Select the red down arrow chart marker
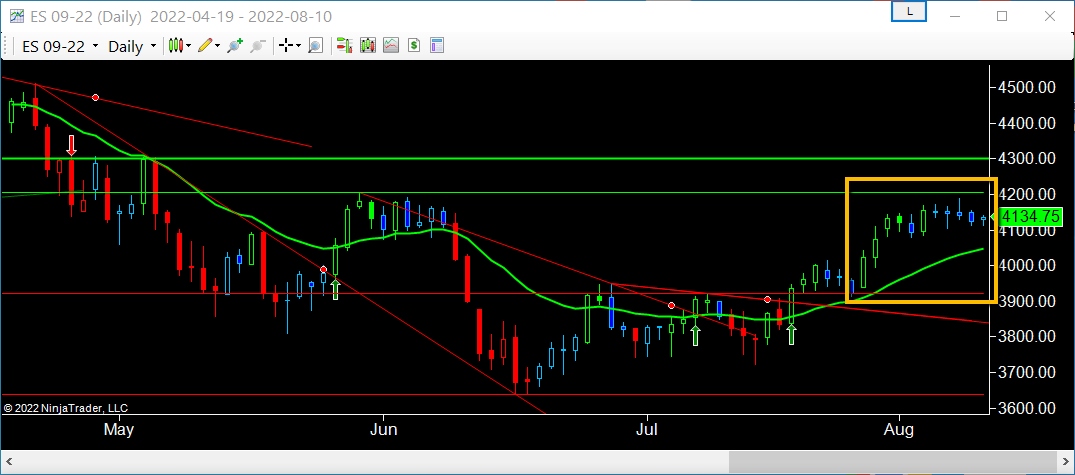 [x=71, y=145]
